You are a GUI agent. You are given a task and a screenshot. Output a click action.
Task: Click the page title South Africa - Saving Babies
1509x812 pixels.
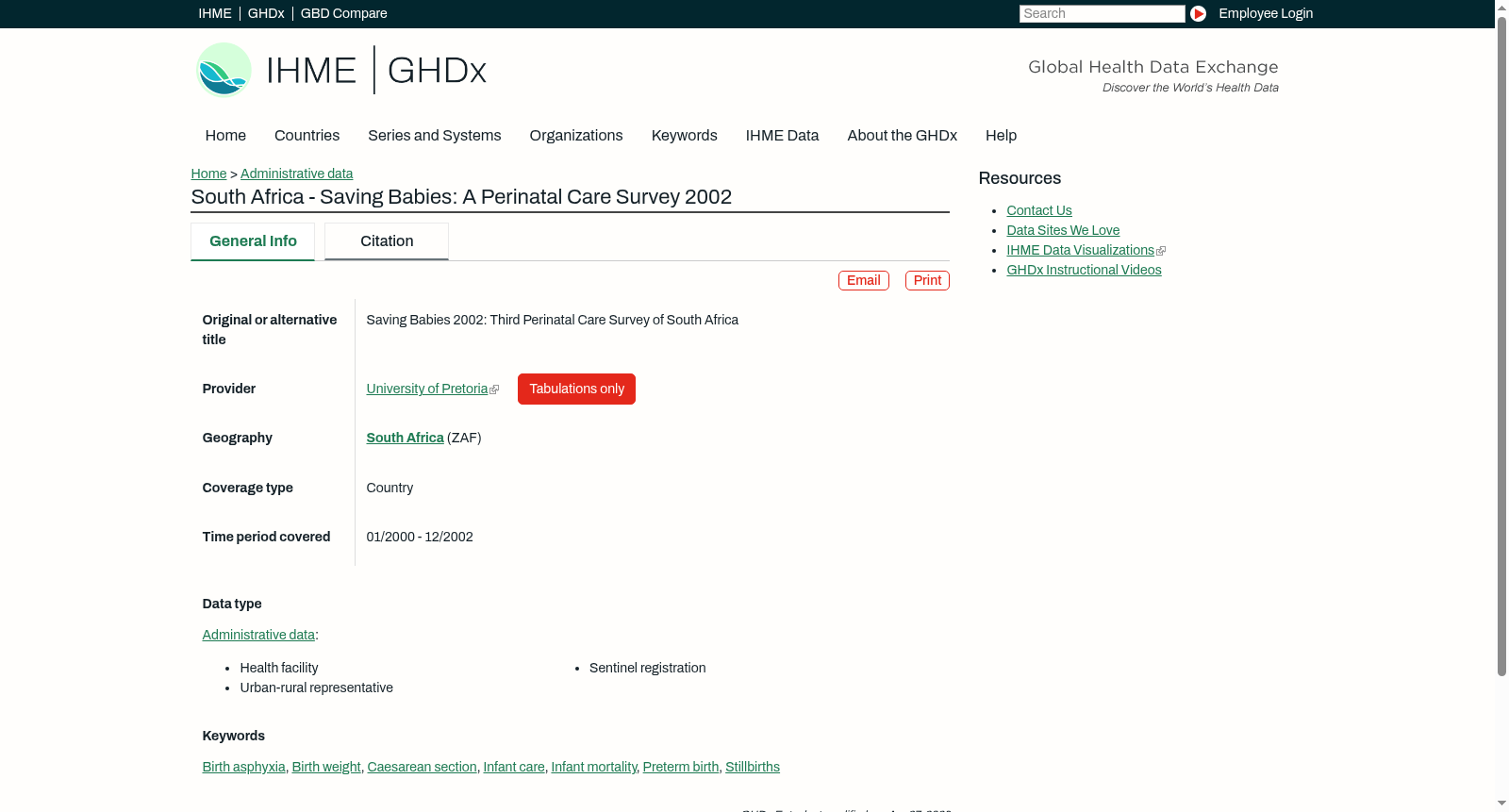(x=461, y=197)
